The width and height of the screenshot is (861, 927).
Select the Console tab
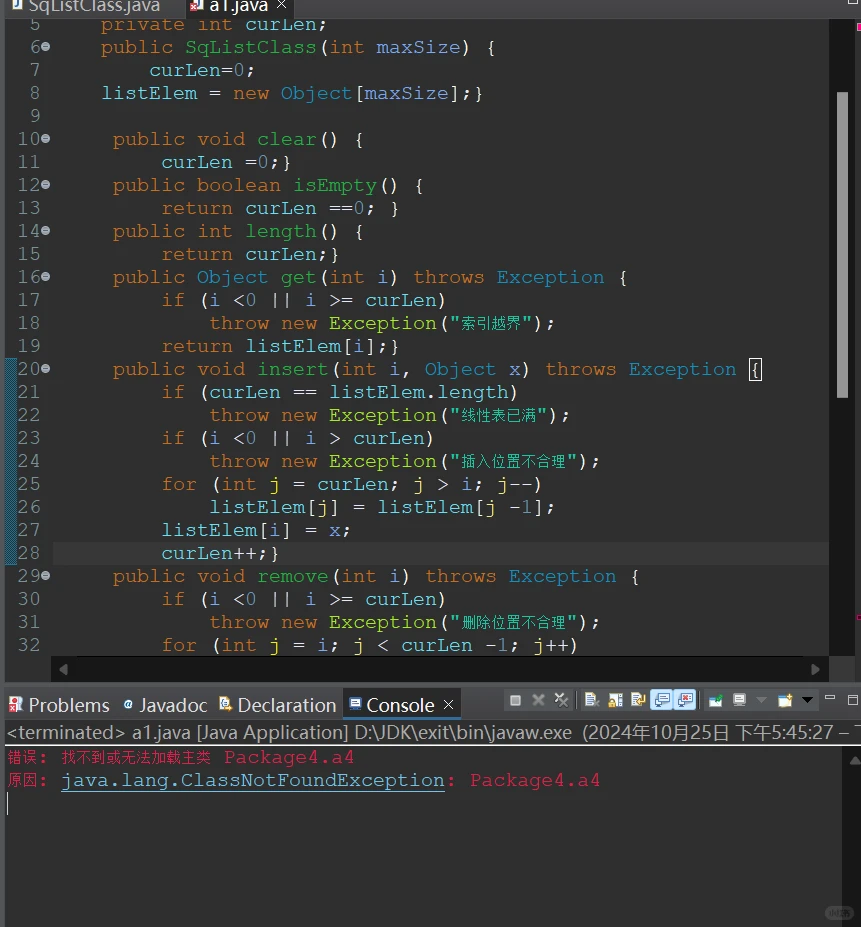tap(391, 705)
